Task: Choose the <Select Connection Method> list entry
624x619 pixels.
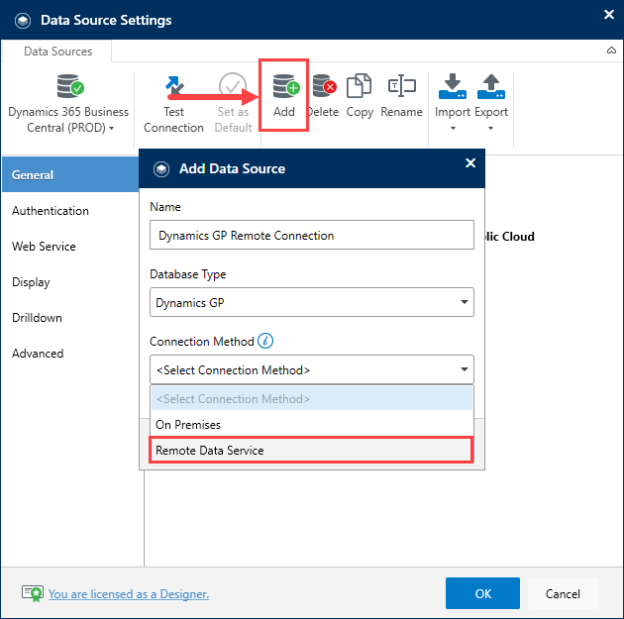Action: [x=312, y=398]
